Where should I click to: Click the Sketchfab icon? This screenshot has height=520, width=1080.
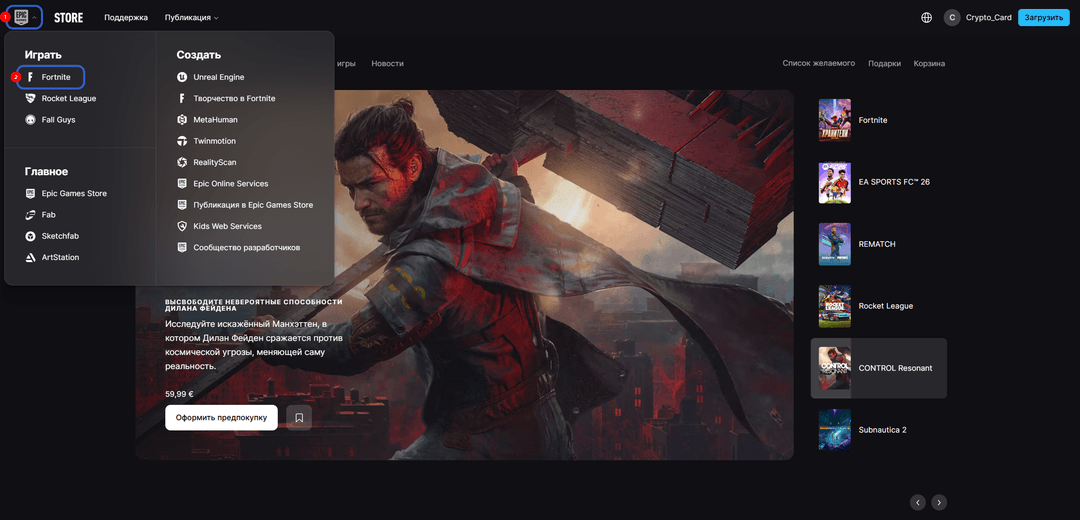[x=30, y=236]
